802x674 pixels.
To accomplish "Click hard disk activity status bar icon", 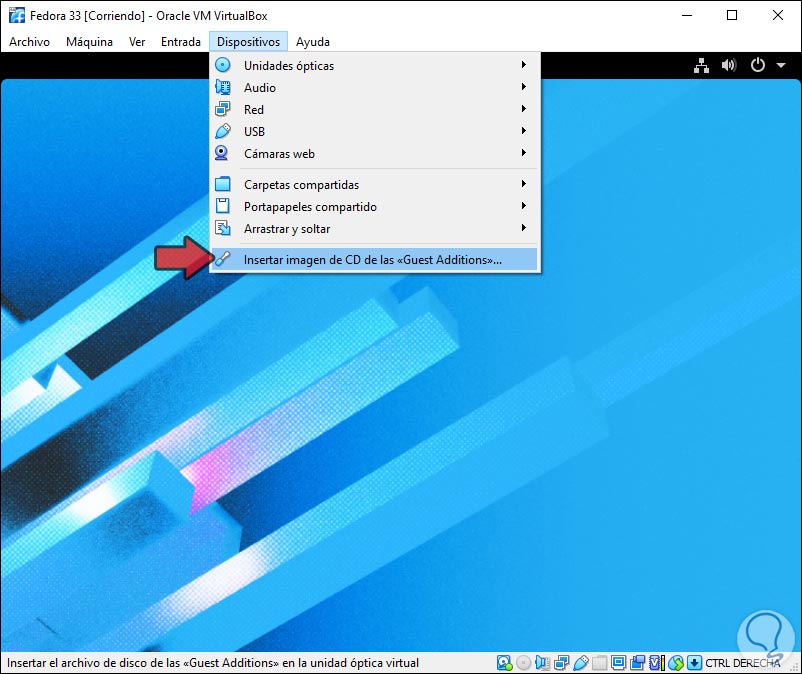I will pos(504,663).
